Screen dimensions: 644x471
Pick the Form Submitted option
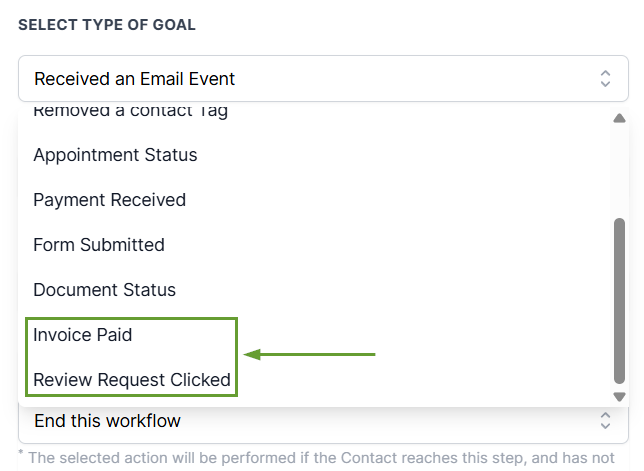99,245
